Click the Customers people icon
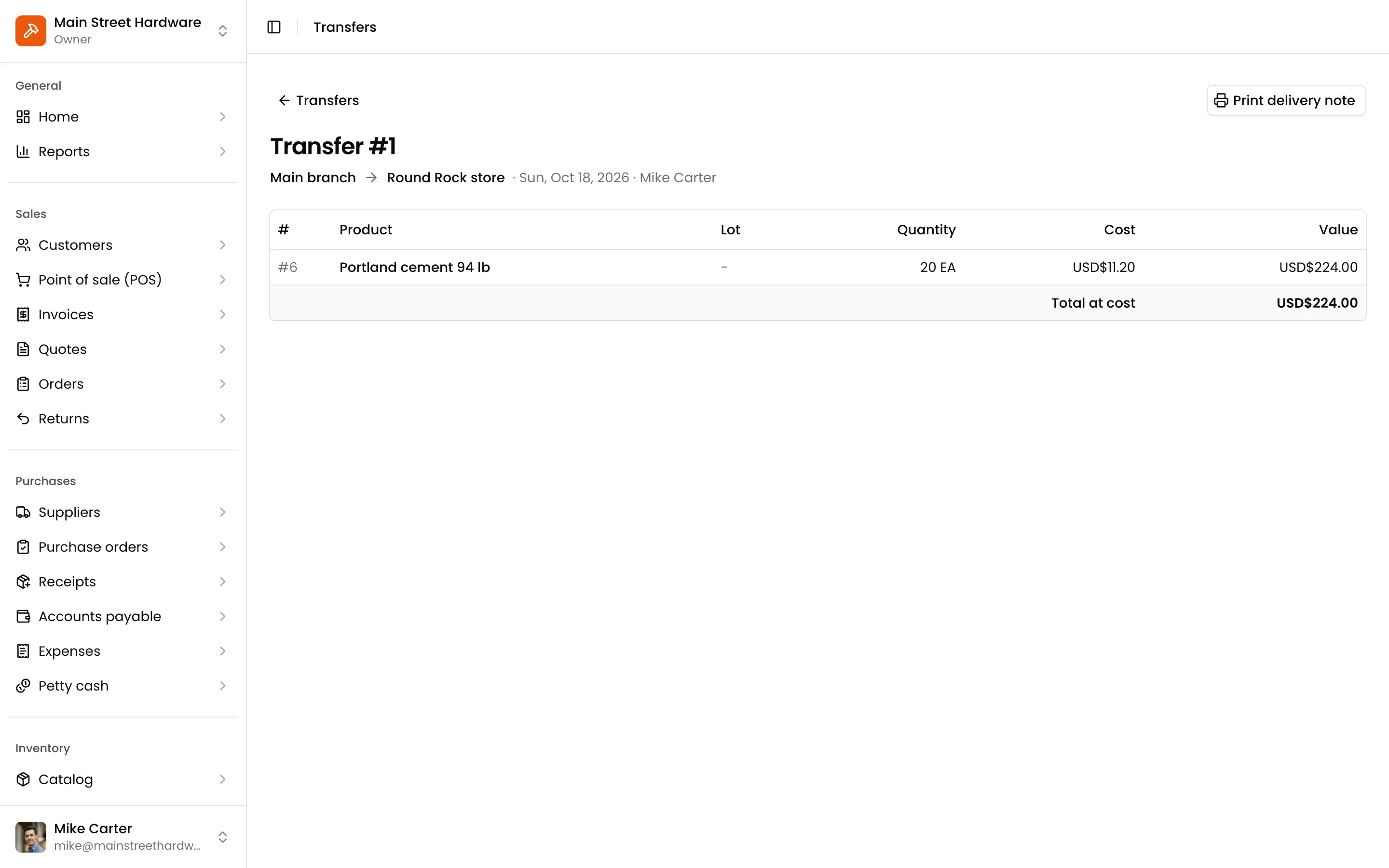 point(23,245)
